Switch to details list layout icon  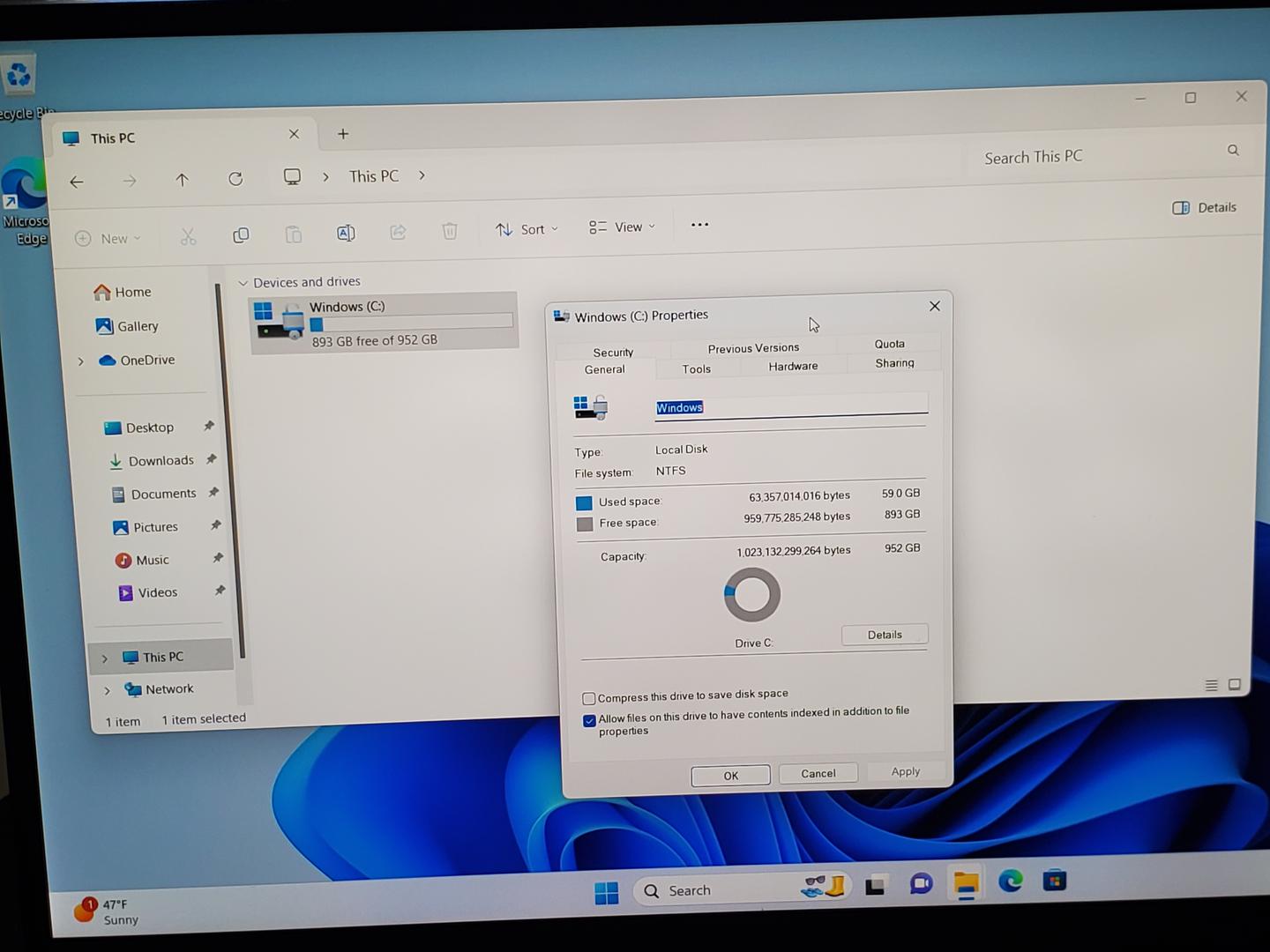[1212, 685]
